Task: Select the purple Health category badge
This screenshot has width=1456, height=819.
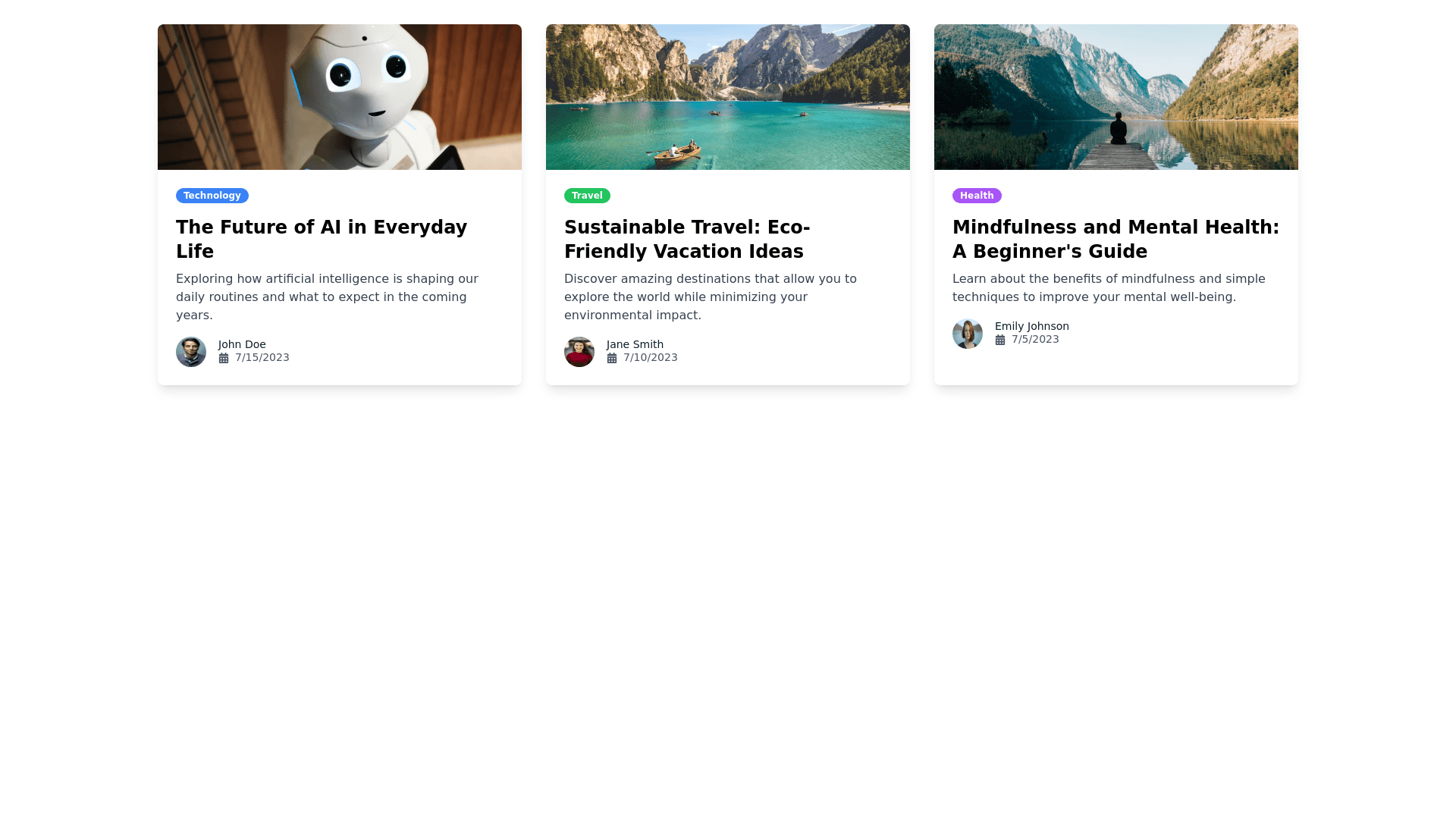Action: tap(977, 196)
